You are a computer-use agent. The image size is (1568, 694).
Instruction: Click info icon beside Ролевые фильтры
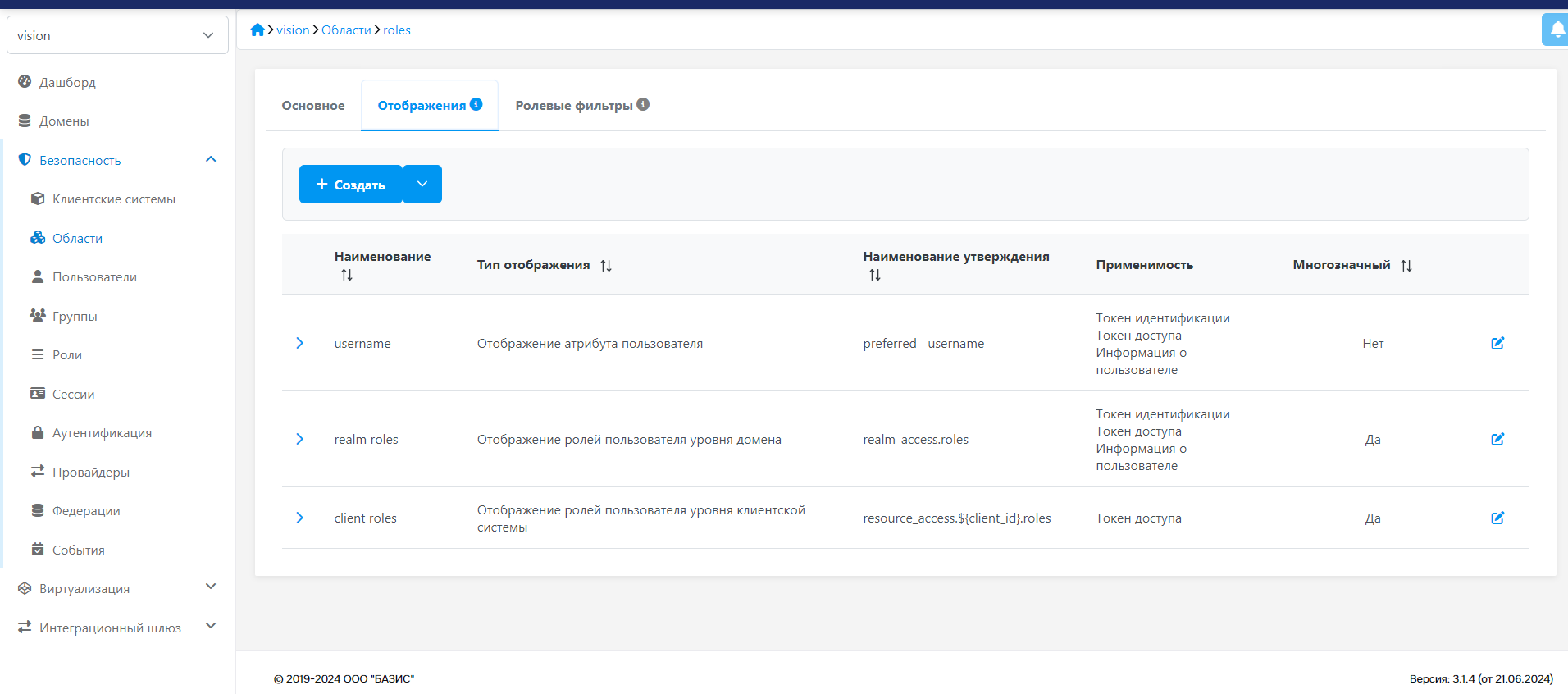pos(643,104)
